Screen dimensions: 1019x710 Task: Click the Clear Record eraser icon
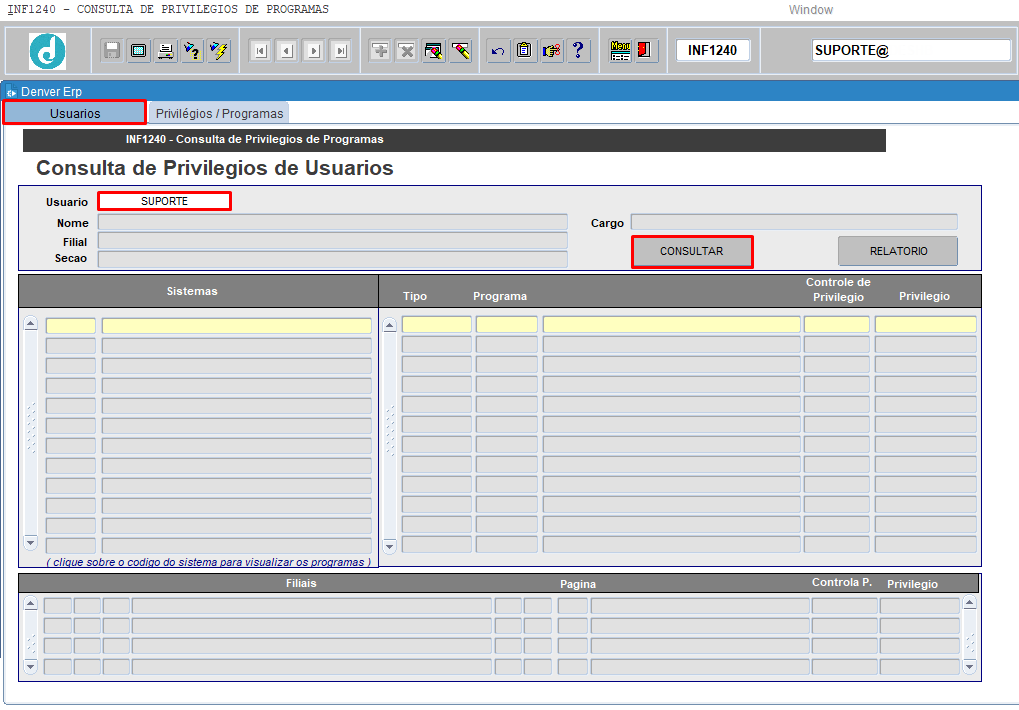(461, 51)
